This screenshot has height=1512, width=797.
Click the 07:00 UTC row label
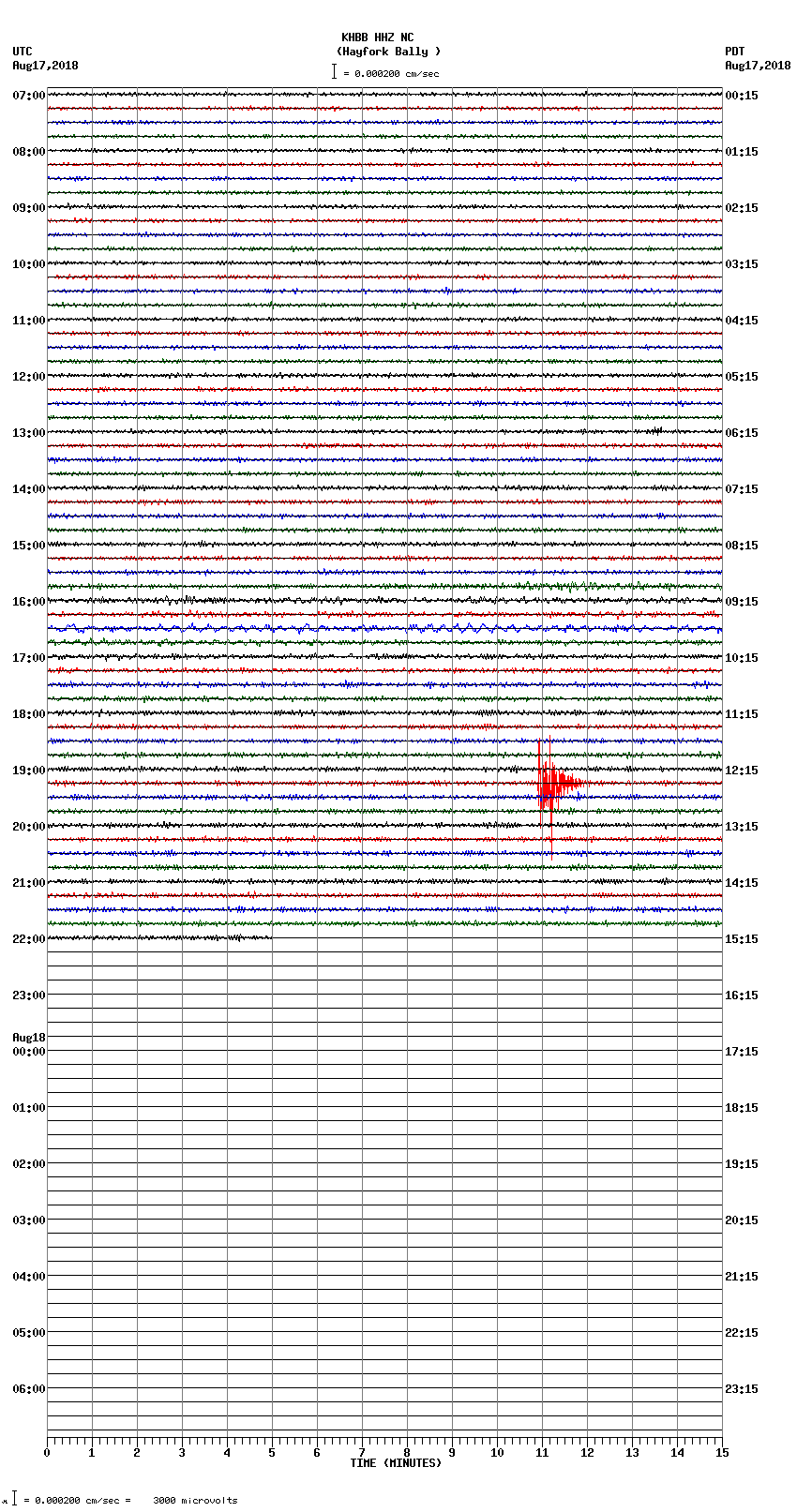click(x=29, y=96)
